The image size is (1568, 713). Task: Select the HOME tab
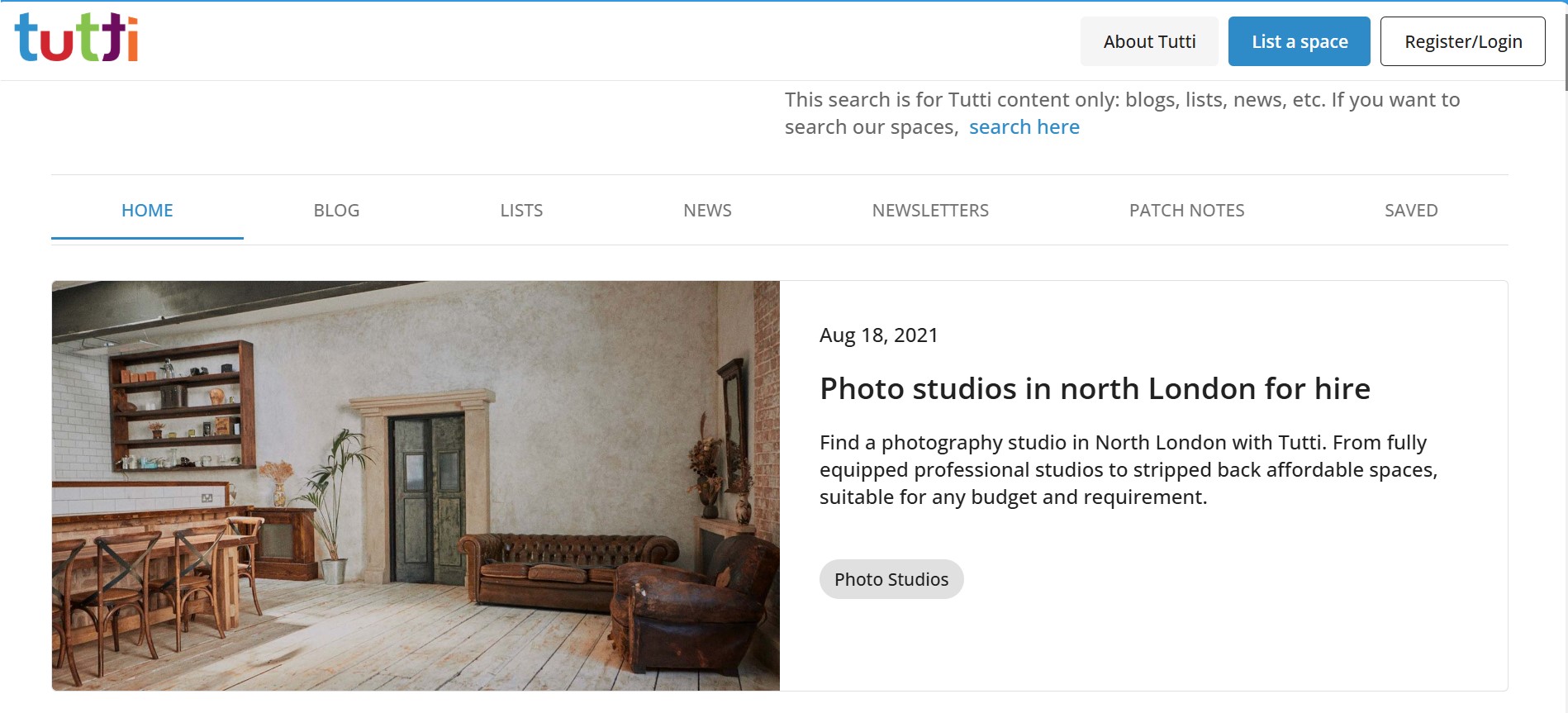tap(147, 211)
